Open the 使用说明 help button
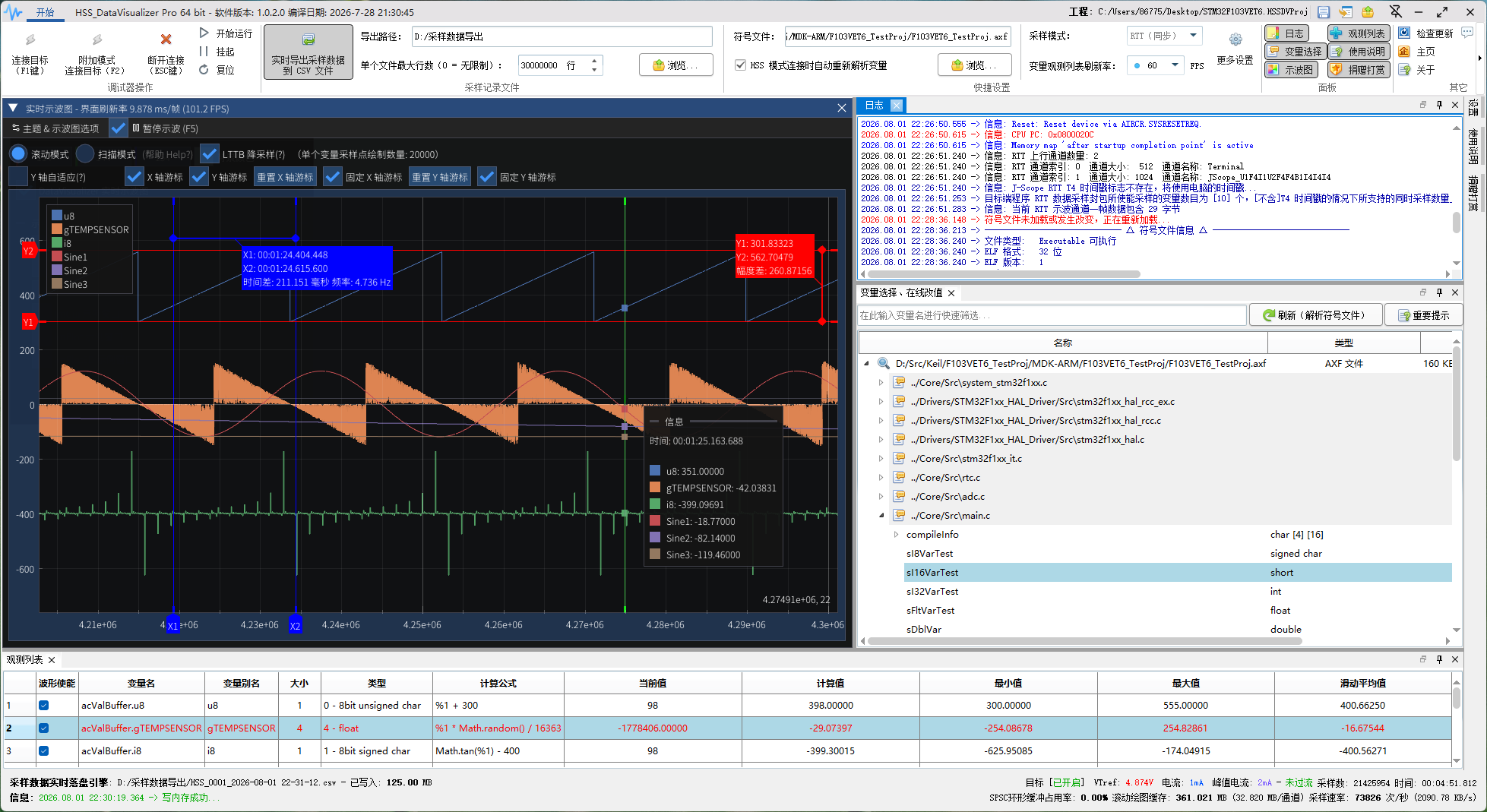The height and width of the screenshot is (812, 1487). coord(1359,51)
